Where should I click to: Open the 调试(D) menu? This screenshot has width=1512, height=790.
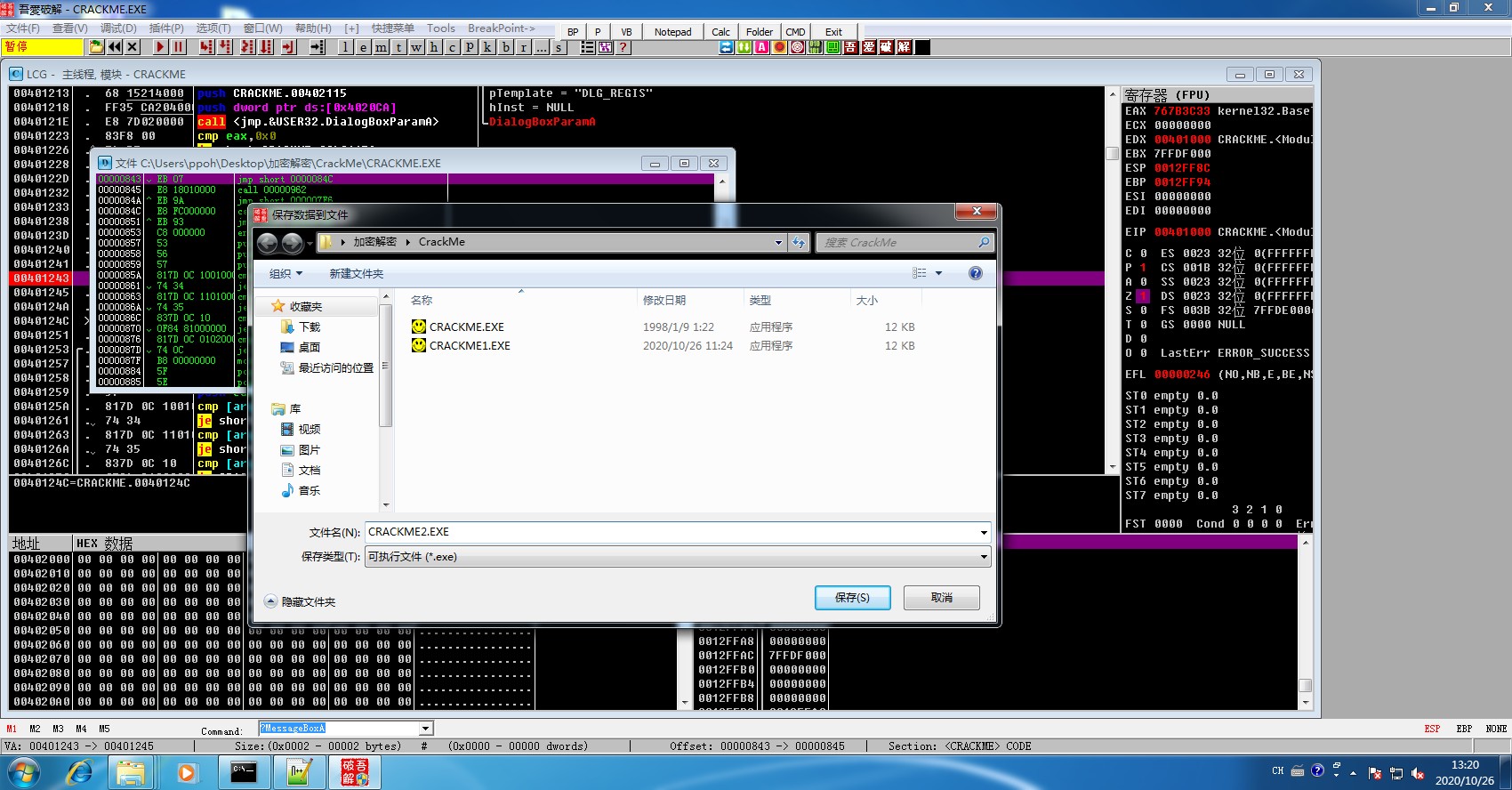(119, 28)
